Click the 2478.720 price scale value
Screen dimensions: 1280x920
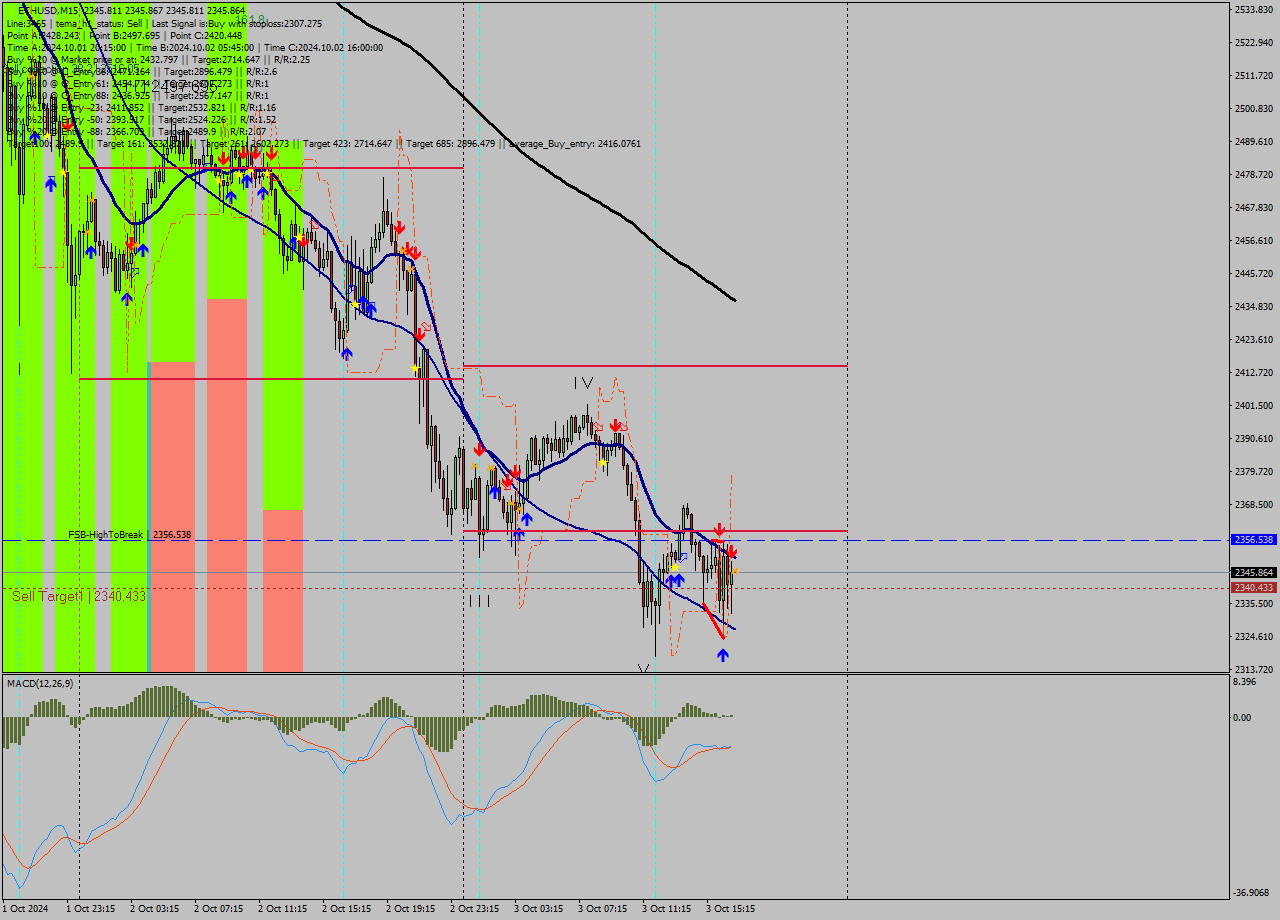pyautogui.click(x=1253, y=175)
